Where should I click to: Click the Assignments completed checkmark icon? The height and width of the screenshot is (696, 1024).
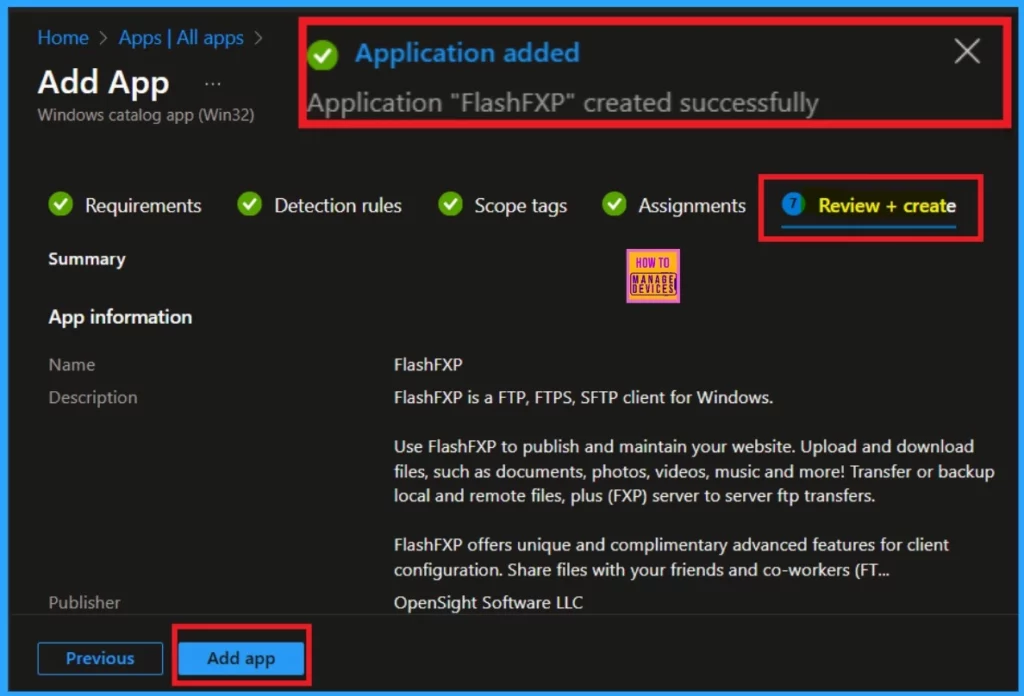[x=614, y=204]
